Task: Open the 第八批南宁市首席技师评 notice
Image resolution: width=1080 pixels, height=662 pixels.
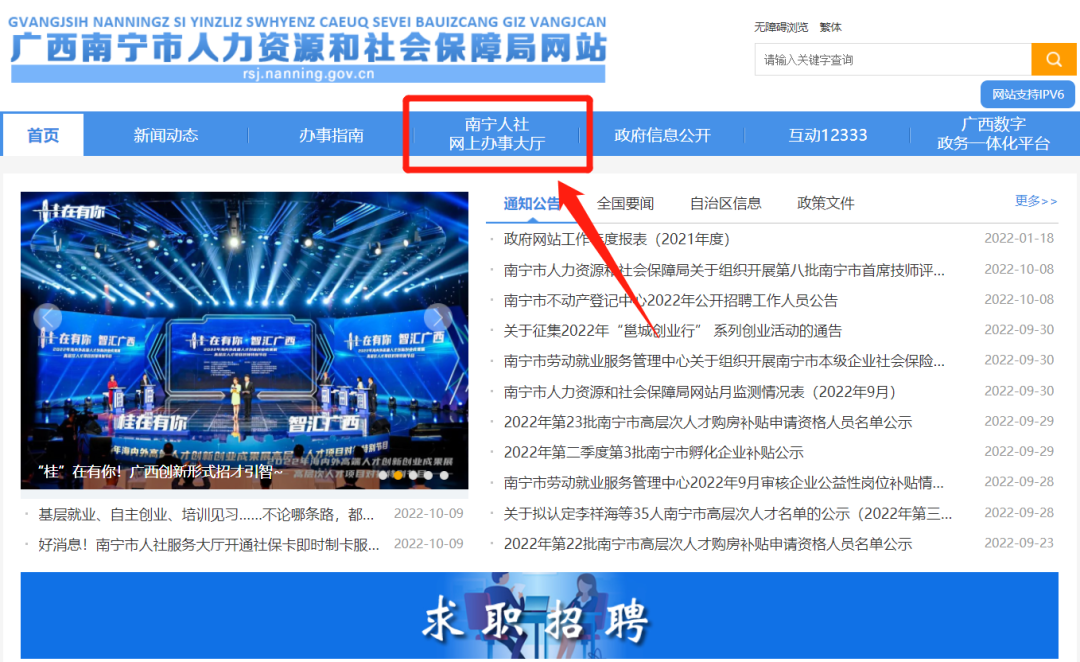Action: click(724, 270)
